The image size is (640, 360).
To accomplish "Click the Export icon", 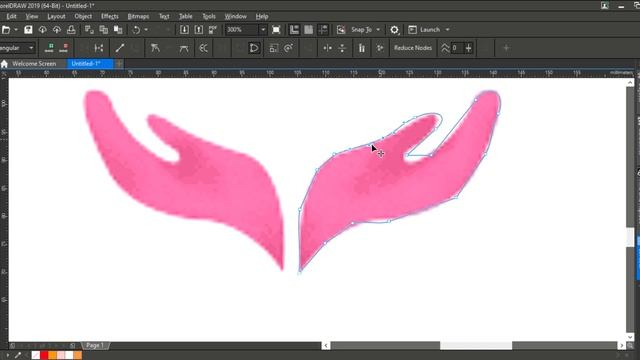I will 199,30.
